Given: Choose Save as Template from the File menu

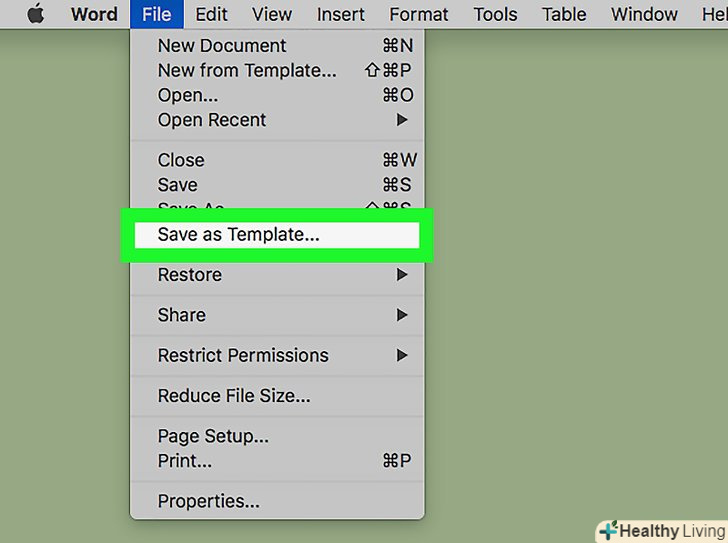Looking at the screenshot, I should 239,235.
